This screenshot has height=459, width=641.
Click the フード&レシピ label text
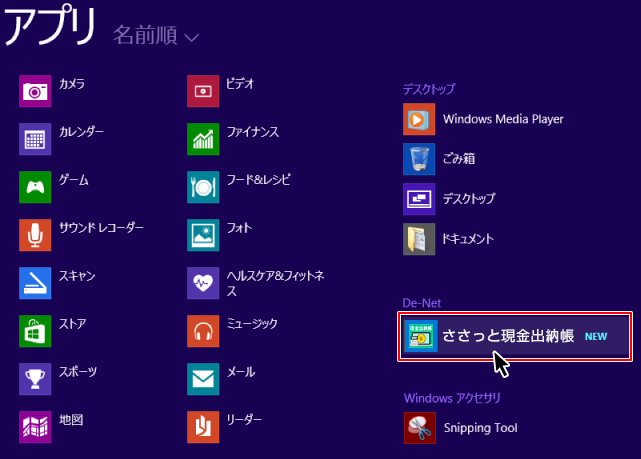click(259, 179)
